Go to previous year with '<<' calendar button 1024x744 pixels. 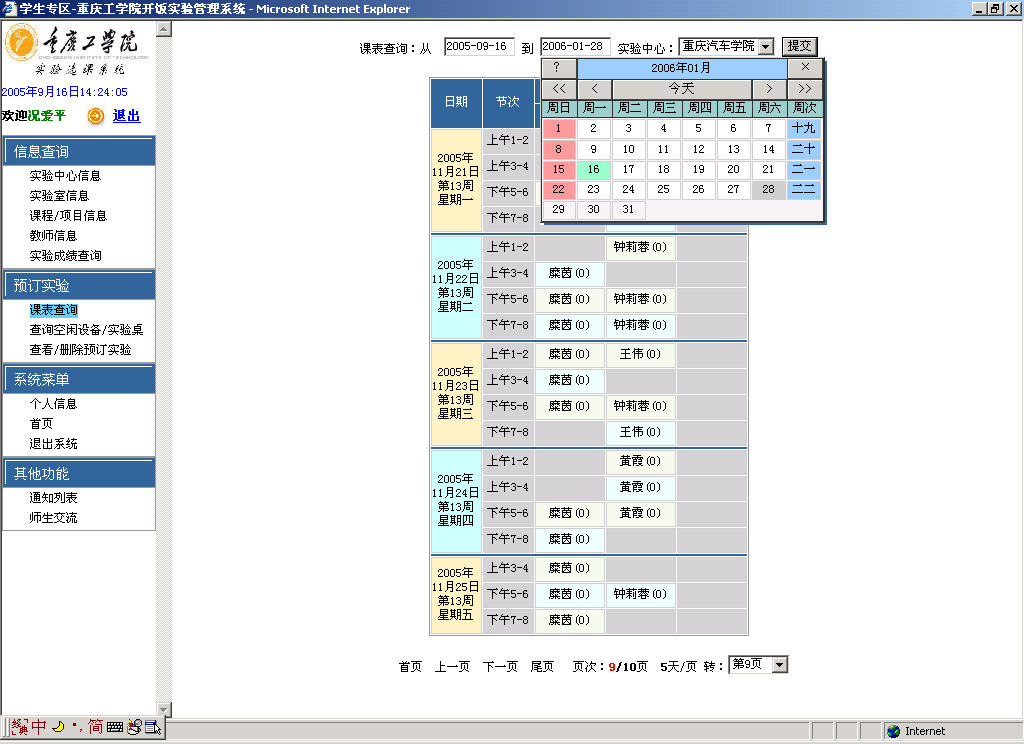(558, 89)
